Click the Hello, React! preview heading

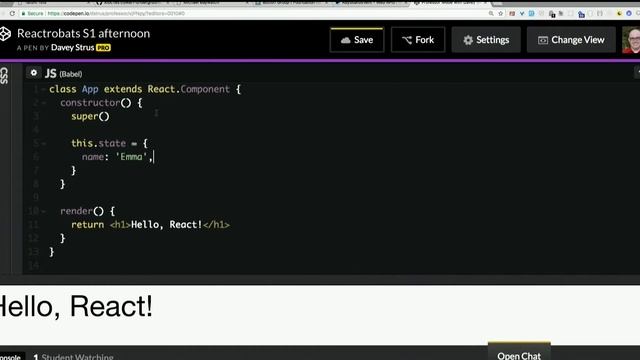76,306
